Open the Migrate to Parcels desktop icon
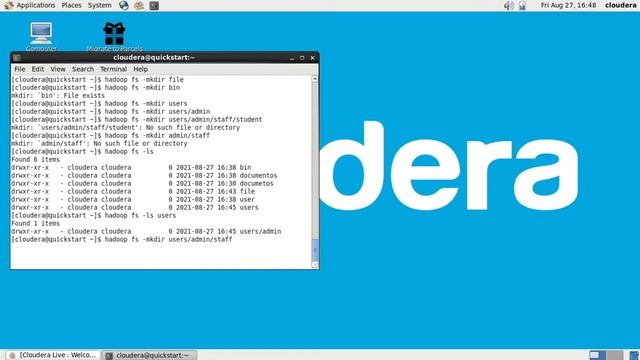 (114, 37)
